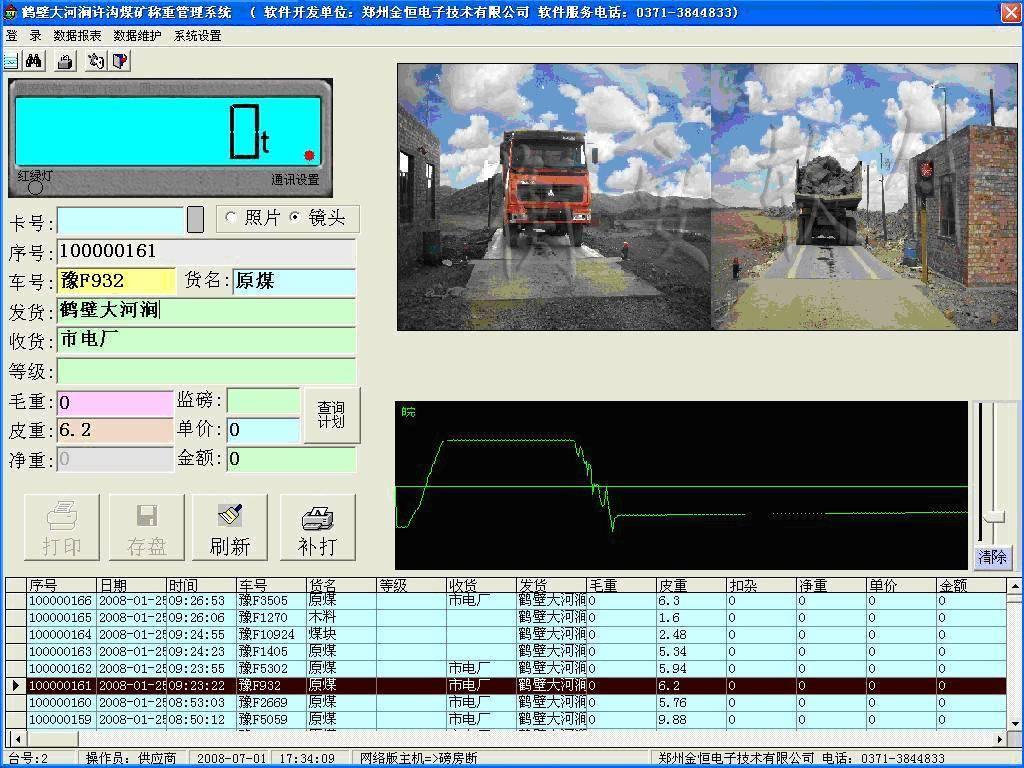Click the 发货 field with 鹤壁大河涧

click(x=206, y=310)
